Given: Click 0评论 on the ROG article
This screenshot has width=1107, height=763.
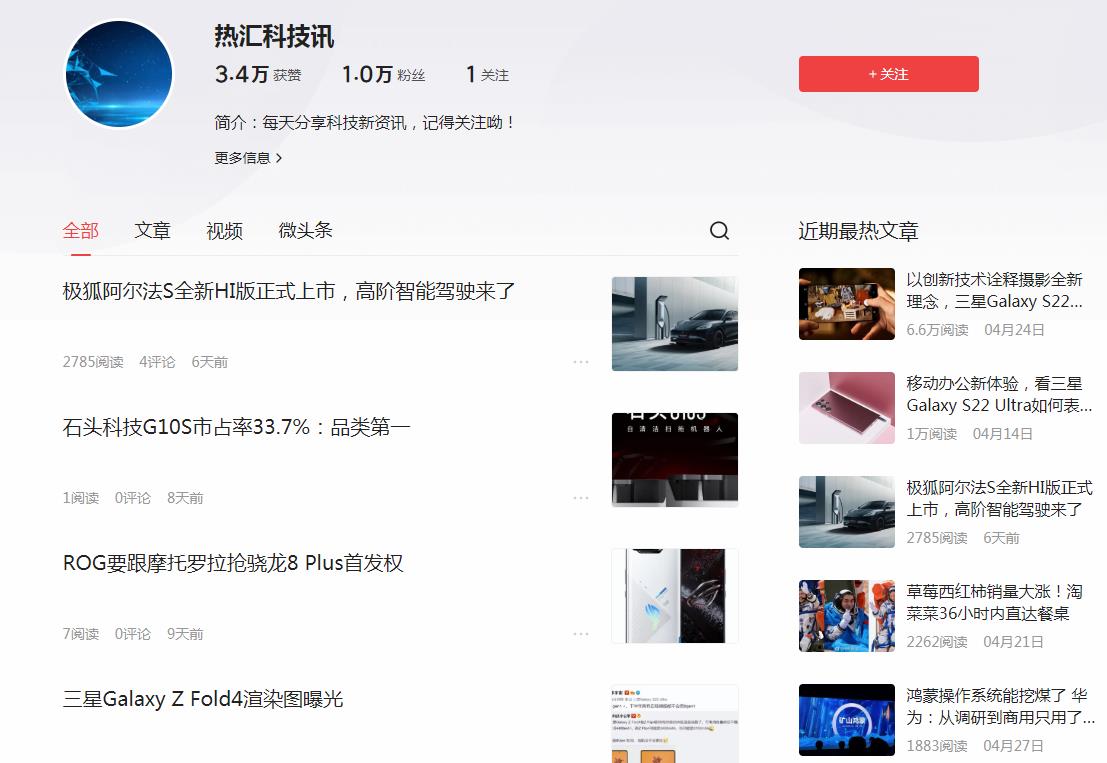Looking at the screenshot, I should click(x=133, y=635).
